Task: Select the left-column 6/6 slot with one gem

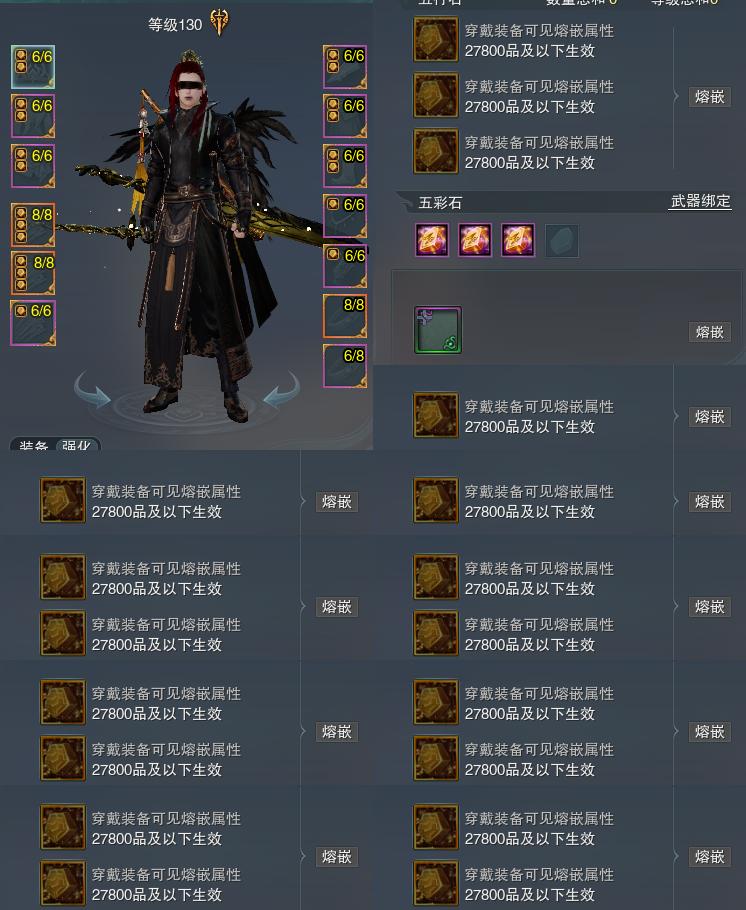Action: [x=33, y=323]
